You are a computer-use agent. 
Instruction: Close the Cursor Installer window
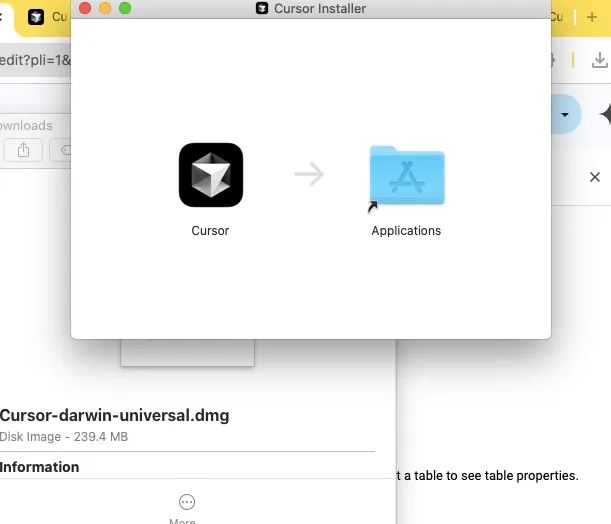point(85,8)
